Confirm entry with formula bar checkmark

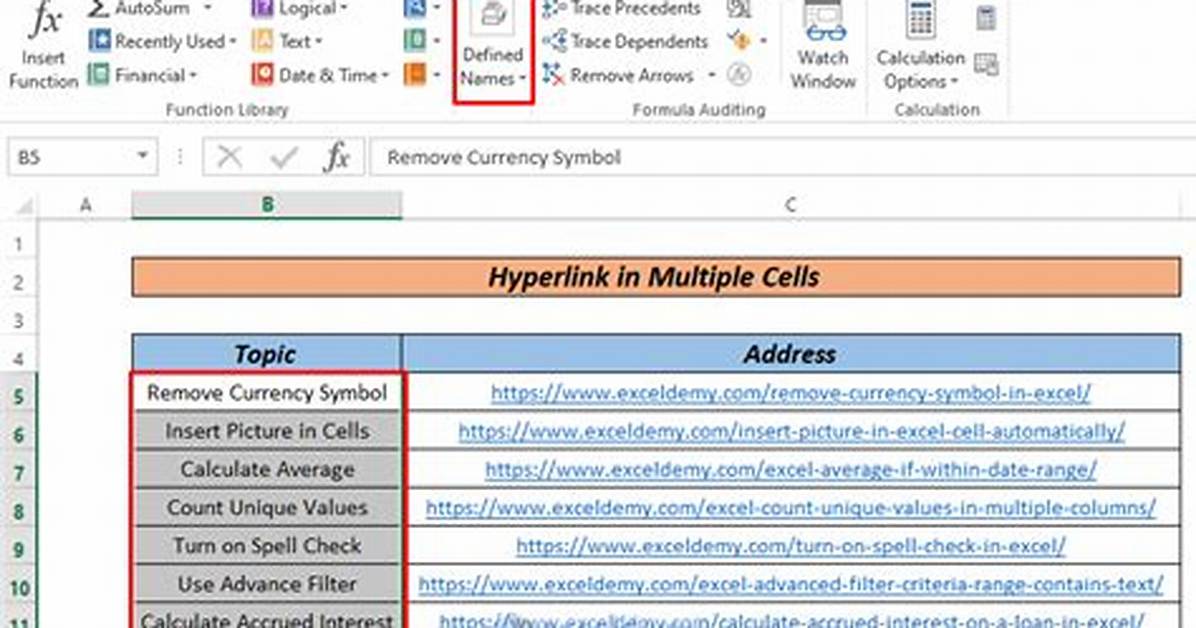click(284, 157)
